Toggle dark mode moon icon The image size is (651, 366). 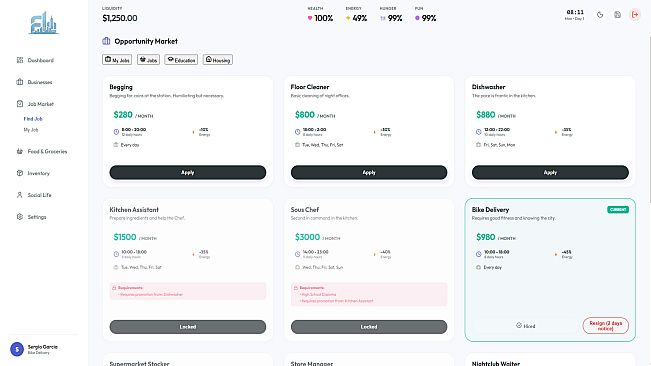pos(600,15)
